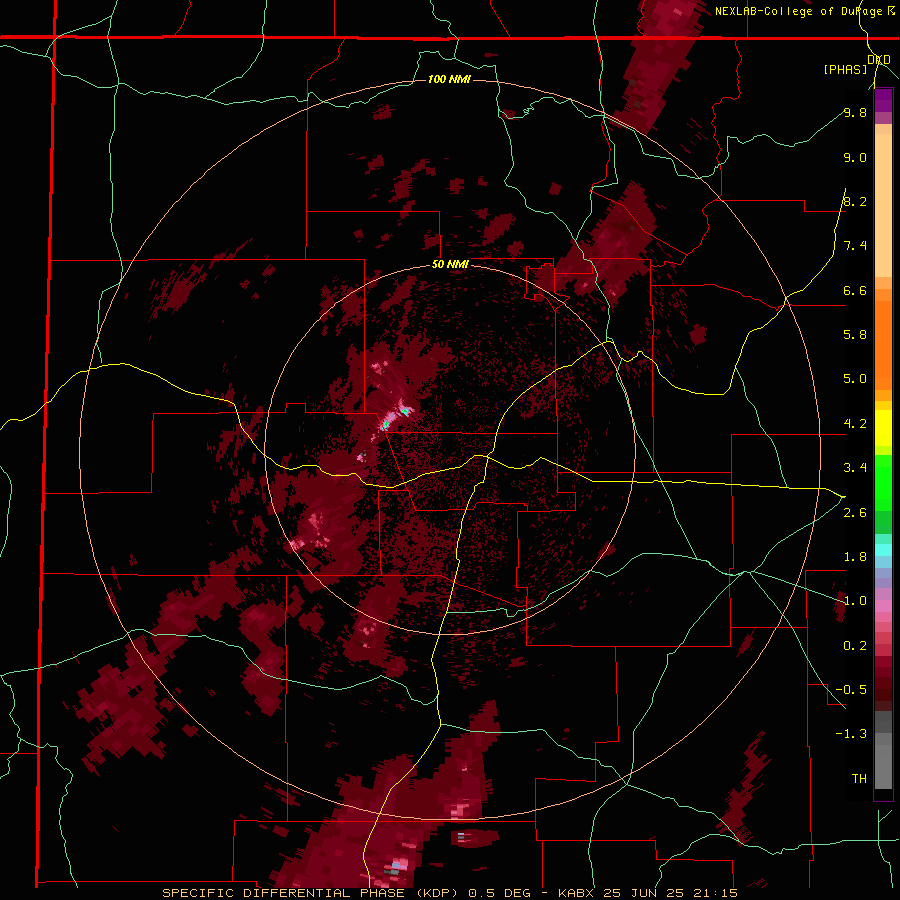The height and width of the screenshot is (900, 900).
Task: Click the 5.0 color scale label
Action: point(855,379)
